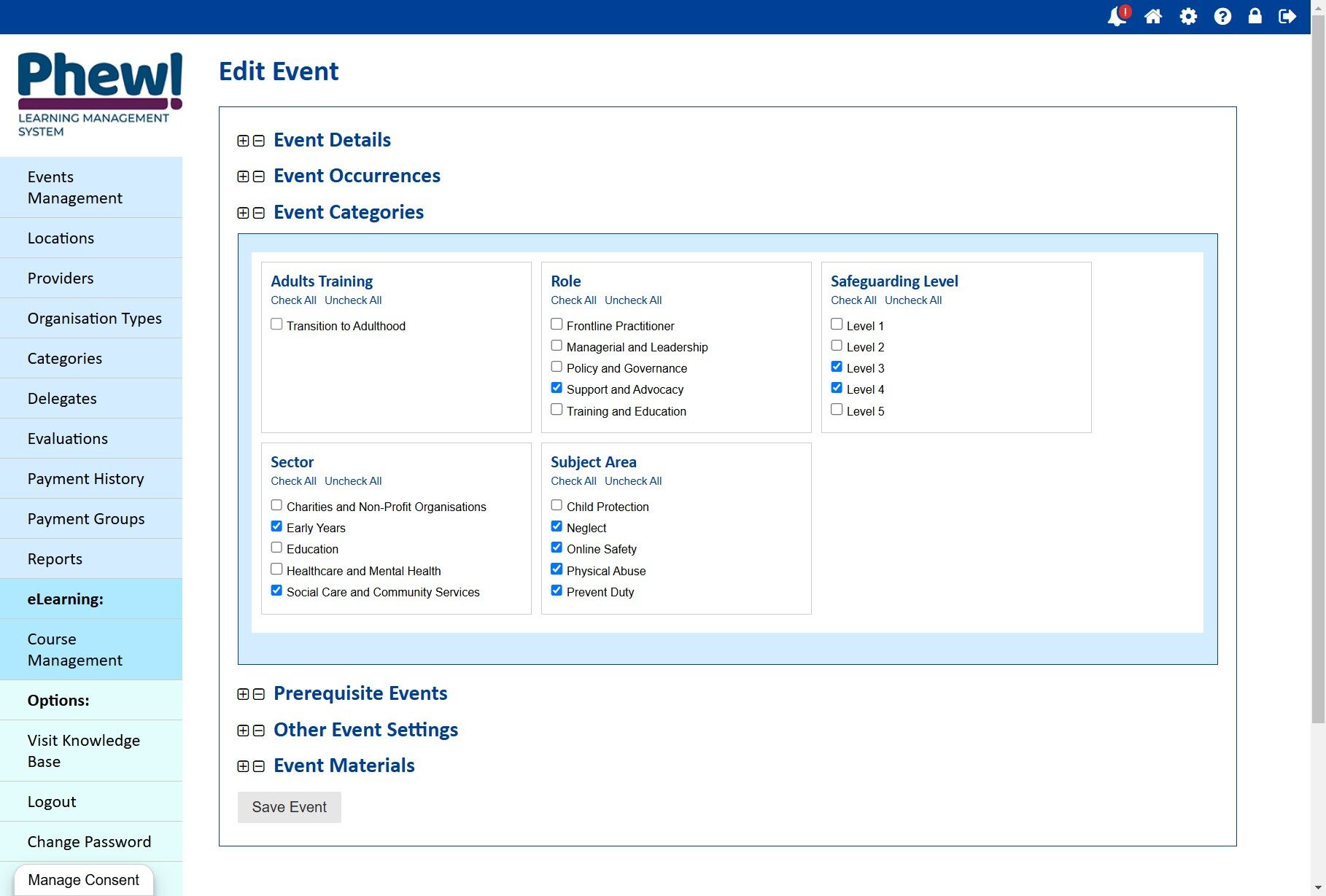Uncheck the Online Safety checkbox
The width and height of the screenshot is (1326, 896).
557,548
